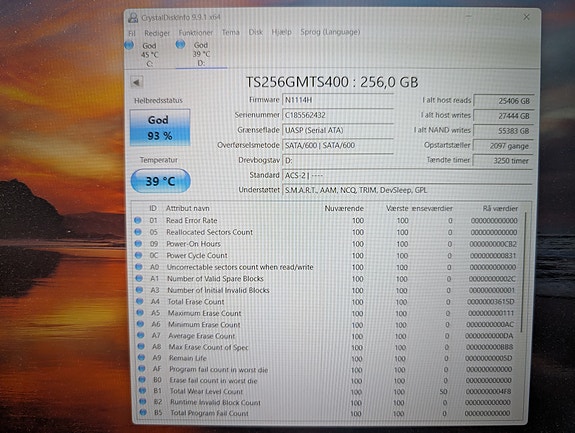Click the status orb for Total Erase Count

point(139,302)
